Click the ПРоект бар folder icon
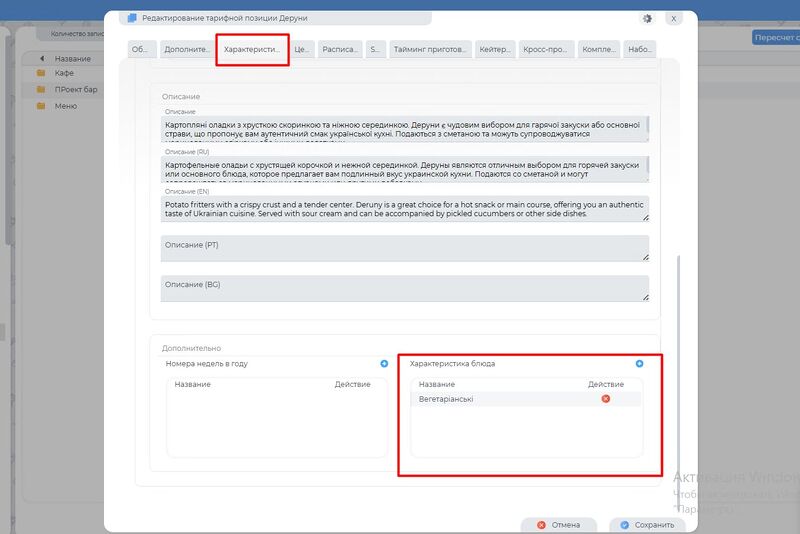The height and width of the screenshot is (534, 800). [x=41, y=89]
